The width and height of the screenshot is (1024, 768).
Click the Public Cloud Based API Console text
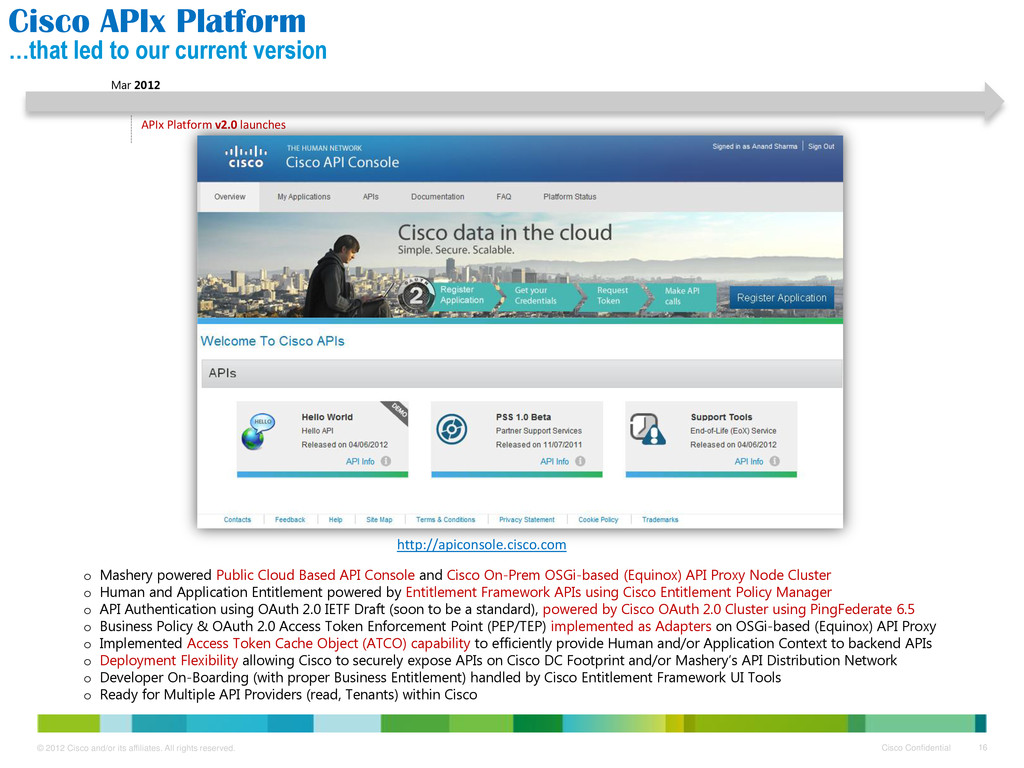[315, 575]
